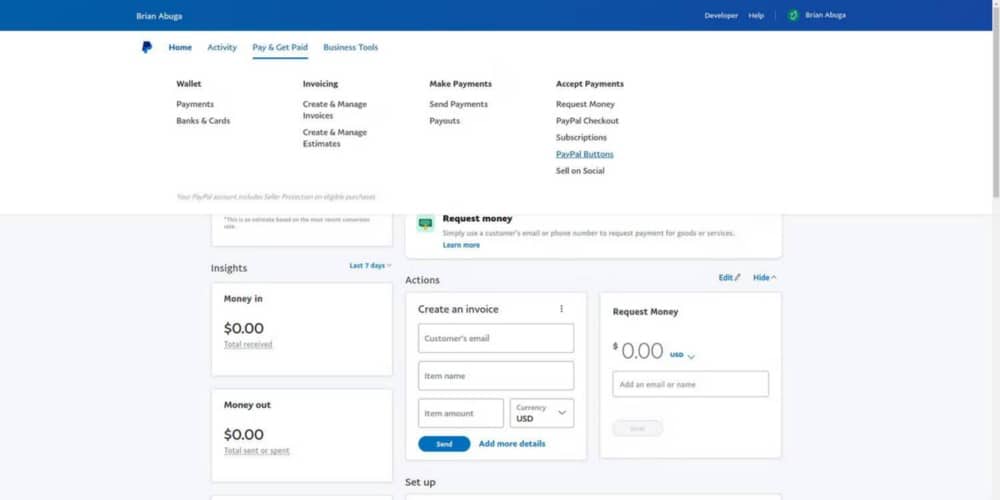Open Create & Manage Invoices

335,110
